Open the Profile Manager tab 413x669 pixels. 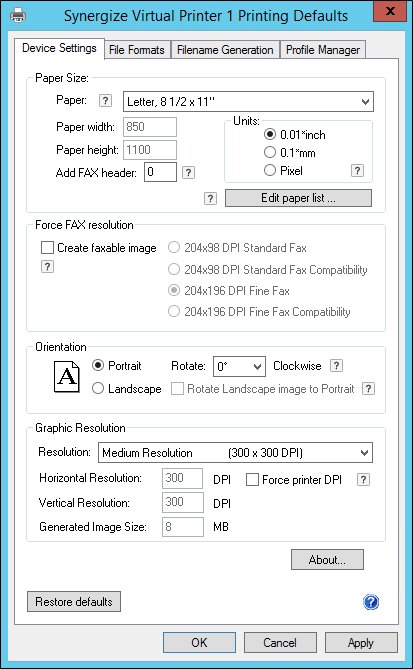pos(323,50)
